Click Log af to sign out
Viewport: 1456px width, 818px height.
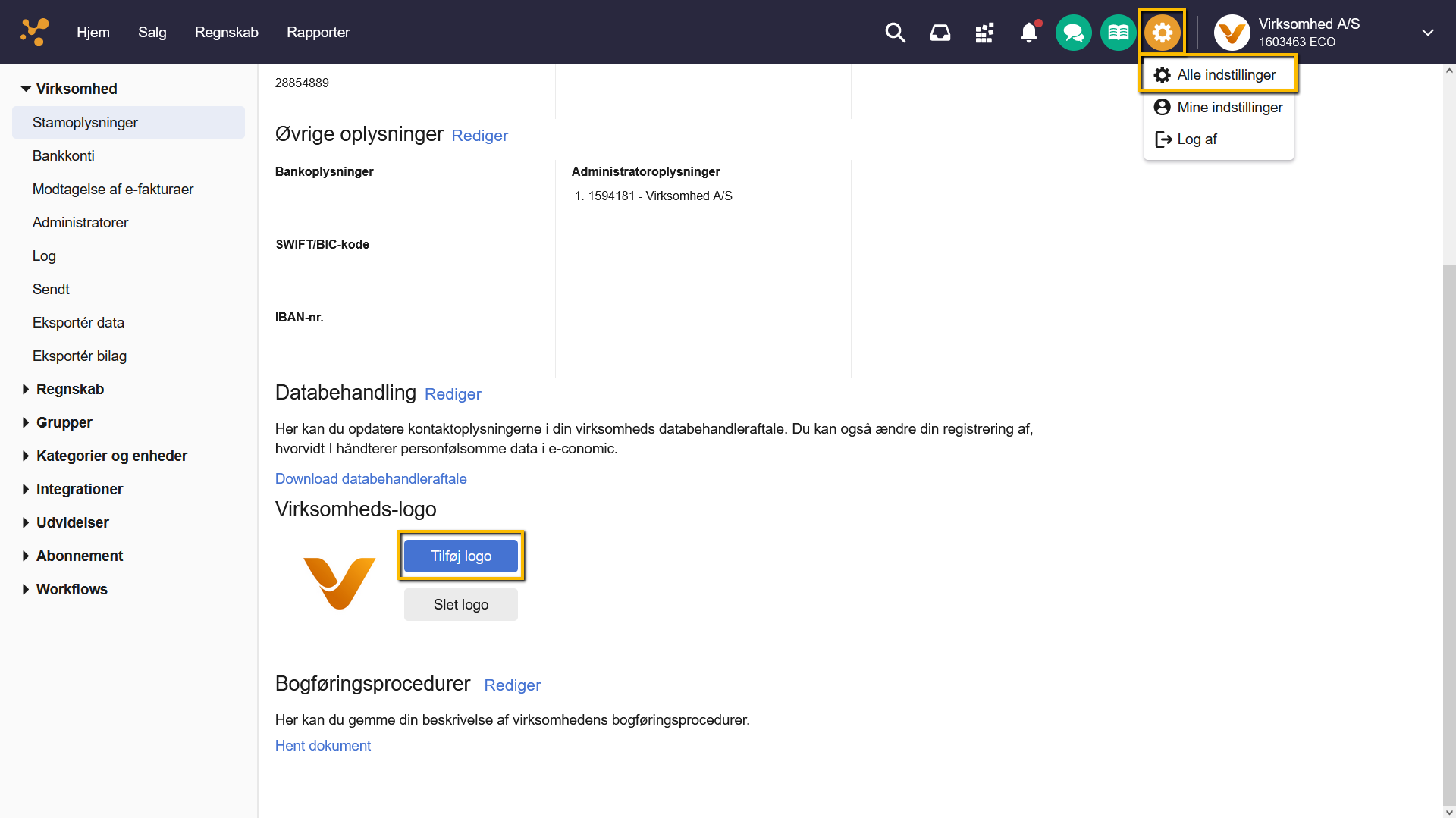click(1197, 139)
